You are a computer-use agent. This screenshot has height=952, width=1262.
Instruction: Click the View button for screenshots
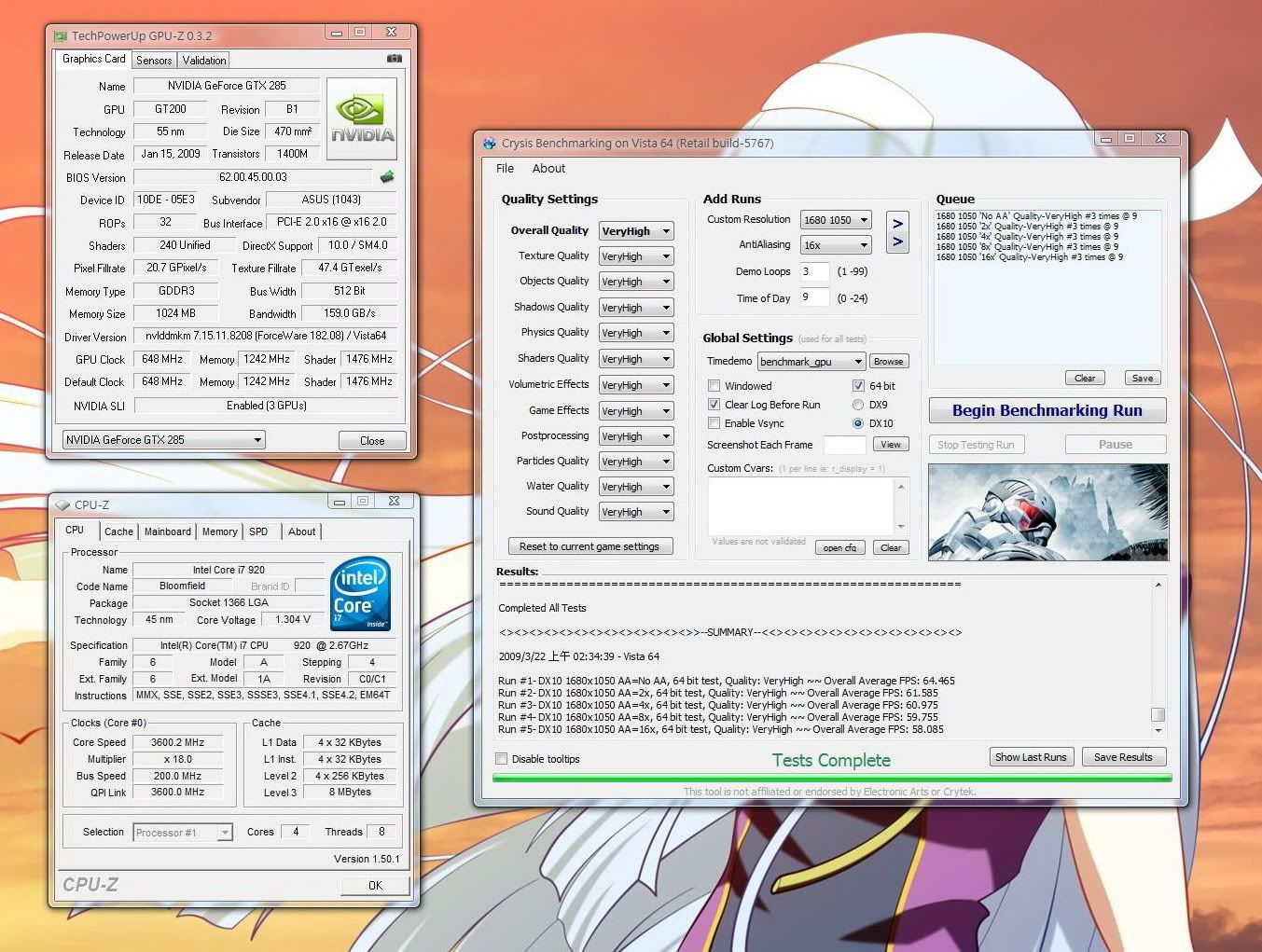click(891, 445)
